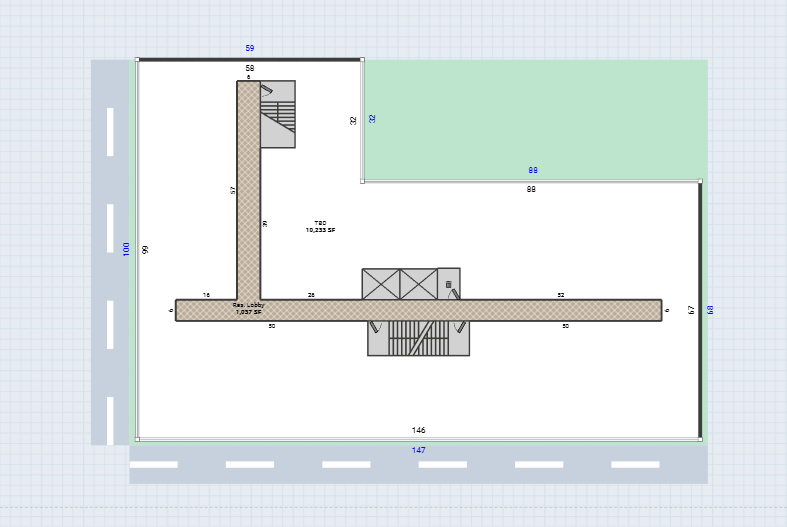Viewport: 787px width, 527px height.
Task: Click the blue 68 dimension on the right
Action: (711, 310)
